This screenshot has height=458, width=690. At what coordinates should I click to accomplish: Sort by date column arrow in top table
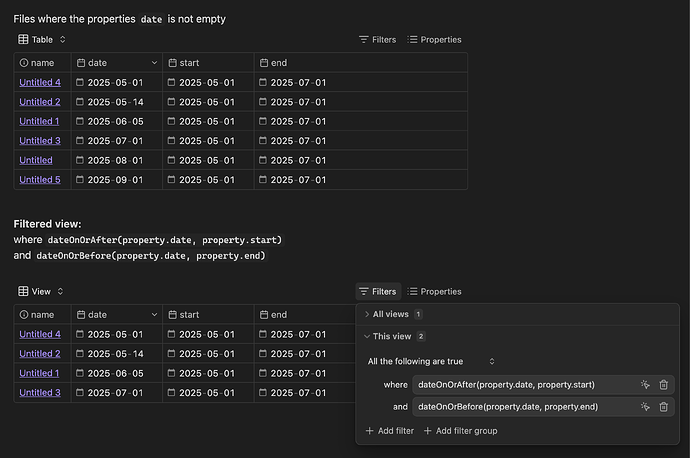(x=154, y=63)
